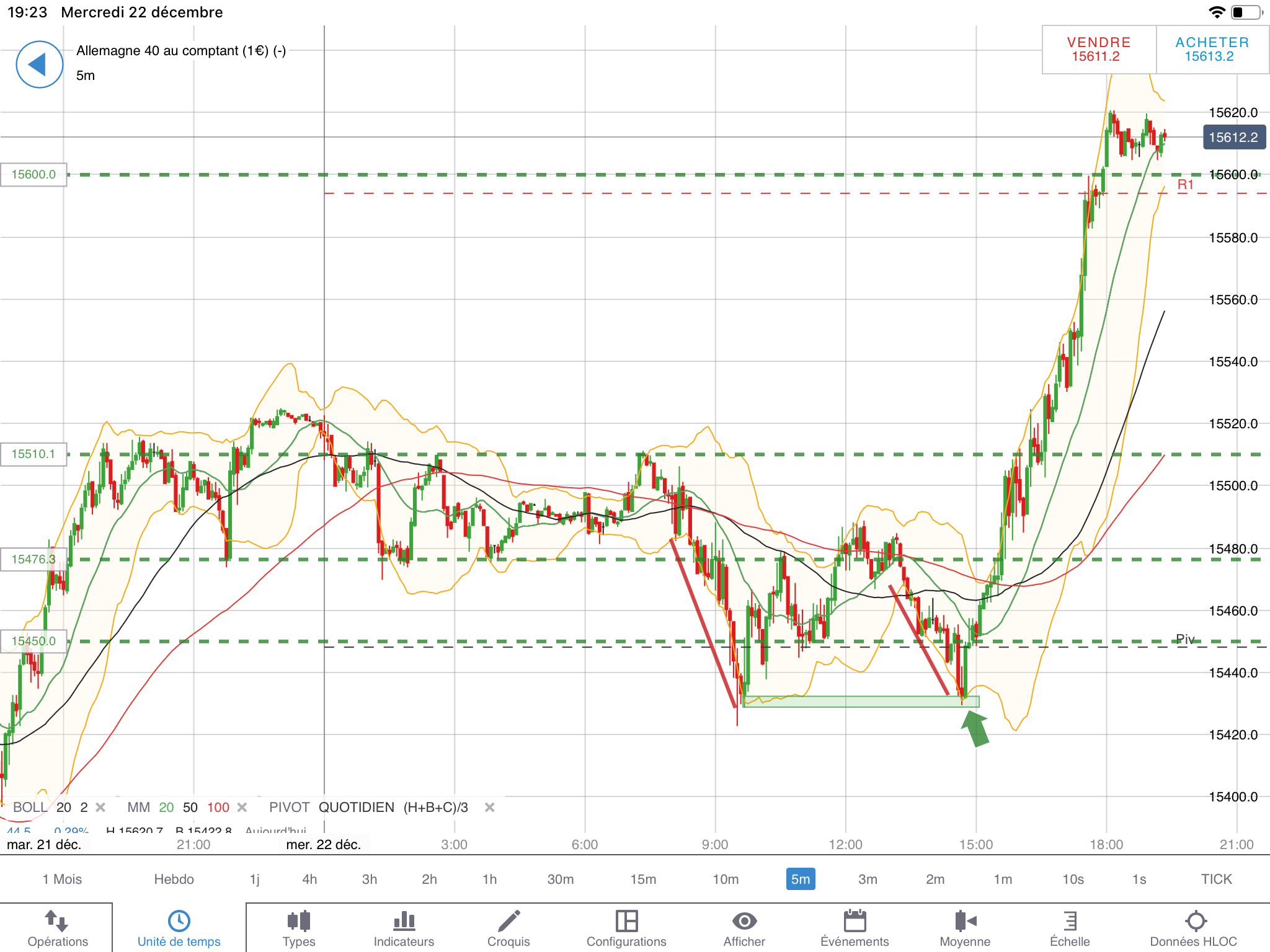This screenshot has width=1270, height=952.
Task: Remove the BOLL 20 2 indicator
Action: point(100,808)
